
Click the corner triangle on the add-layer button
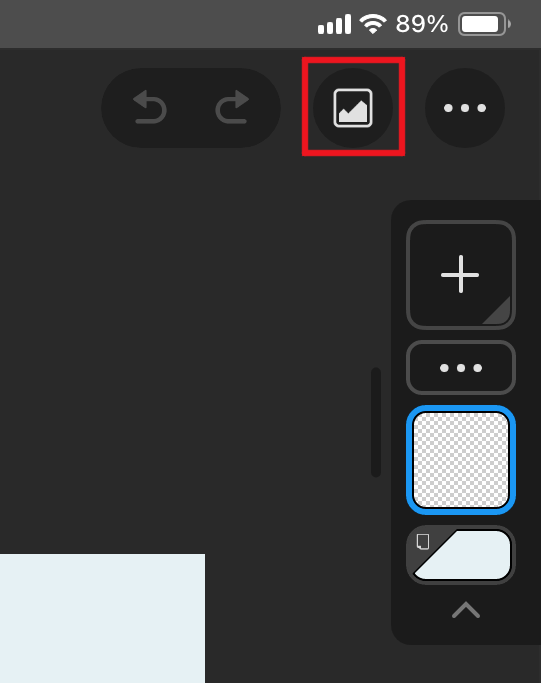pyautogui.click(x=499, y=312)
